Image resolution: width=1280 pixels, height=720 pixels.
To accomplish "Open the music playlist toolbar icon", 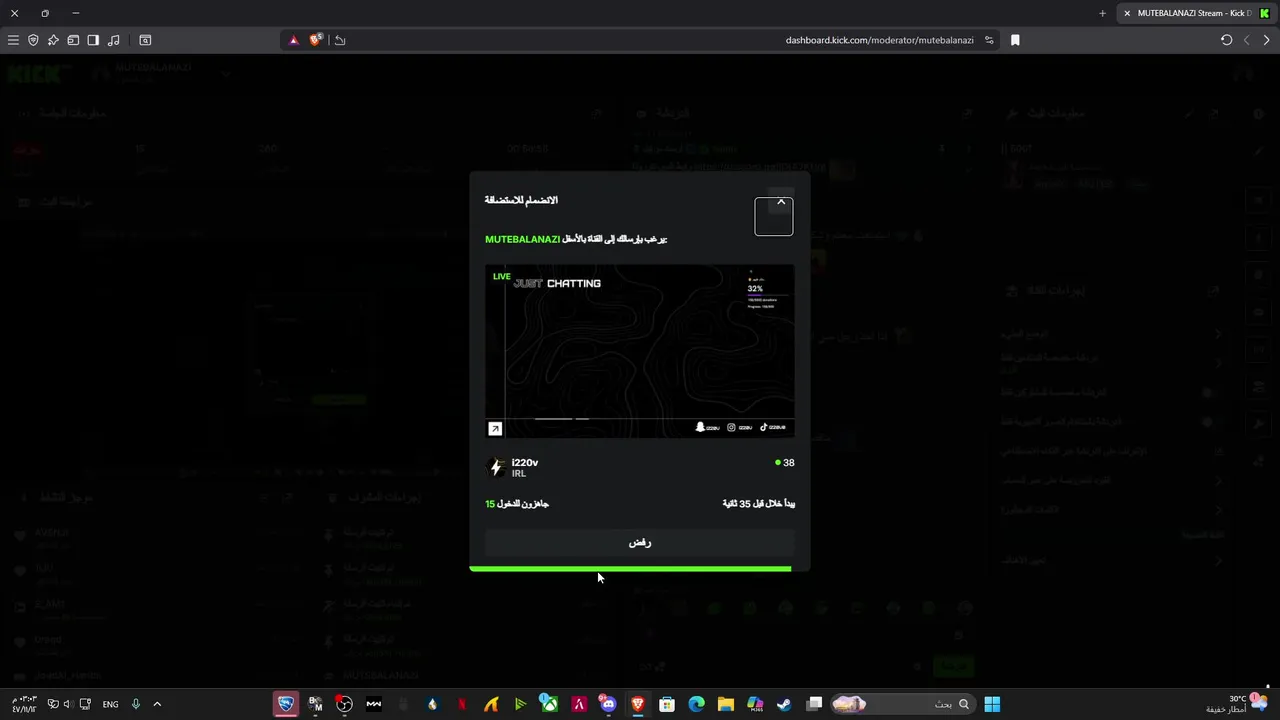I will [x=113, y=40].
